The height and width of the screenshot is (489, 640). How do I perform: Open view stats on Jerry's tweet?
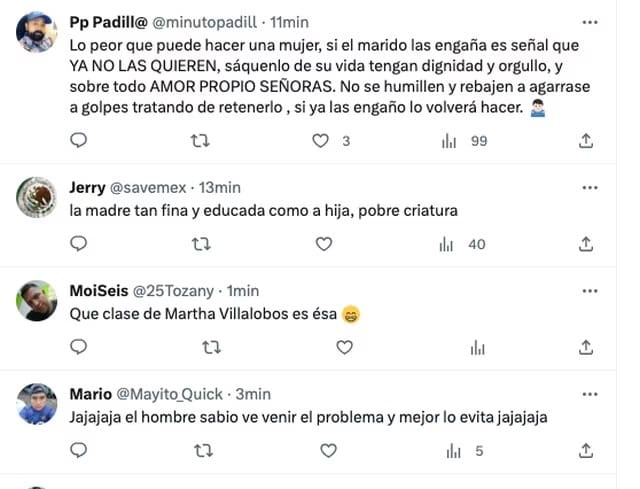tap(446, 244)
